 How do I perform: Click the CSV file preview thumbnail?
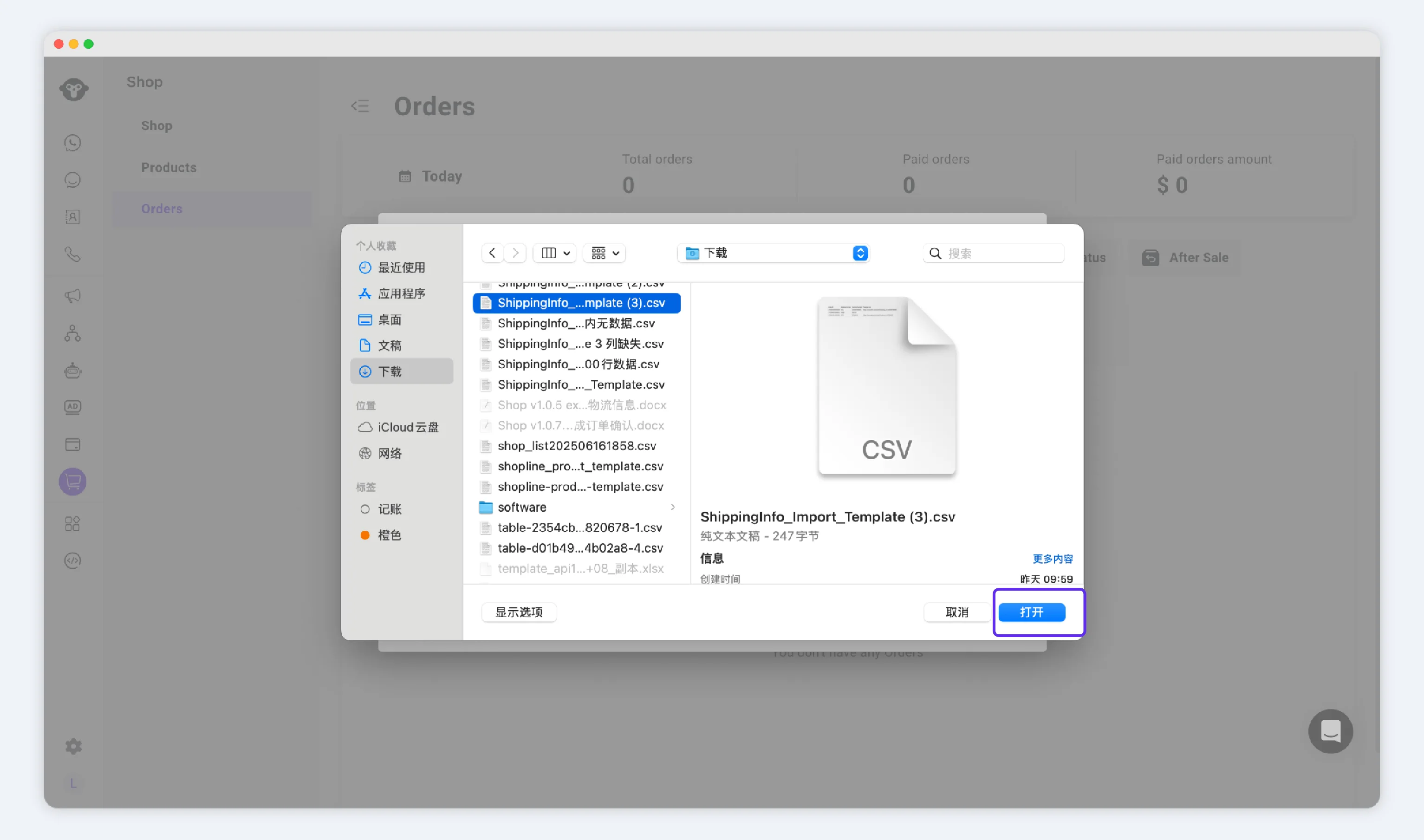tap(887, 386)
